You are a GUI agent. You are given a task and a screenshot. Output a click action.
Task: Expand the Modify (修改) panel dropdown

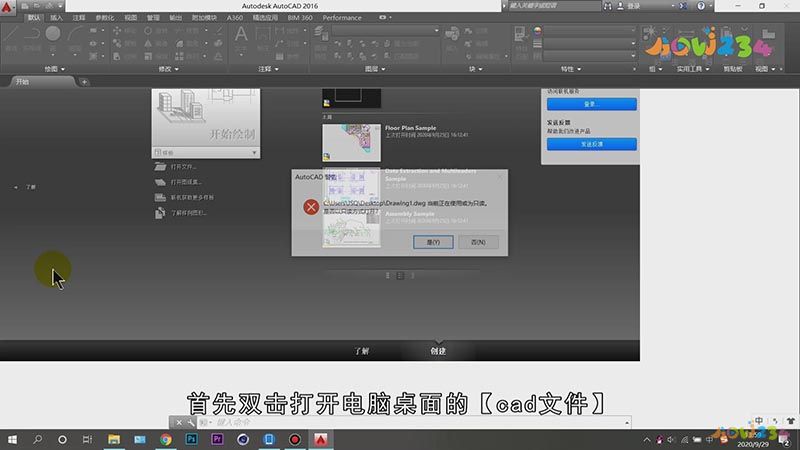point(168,69)
